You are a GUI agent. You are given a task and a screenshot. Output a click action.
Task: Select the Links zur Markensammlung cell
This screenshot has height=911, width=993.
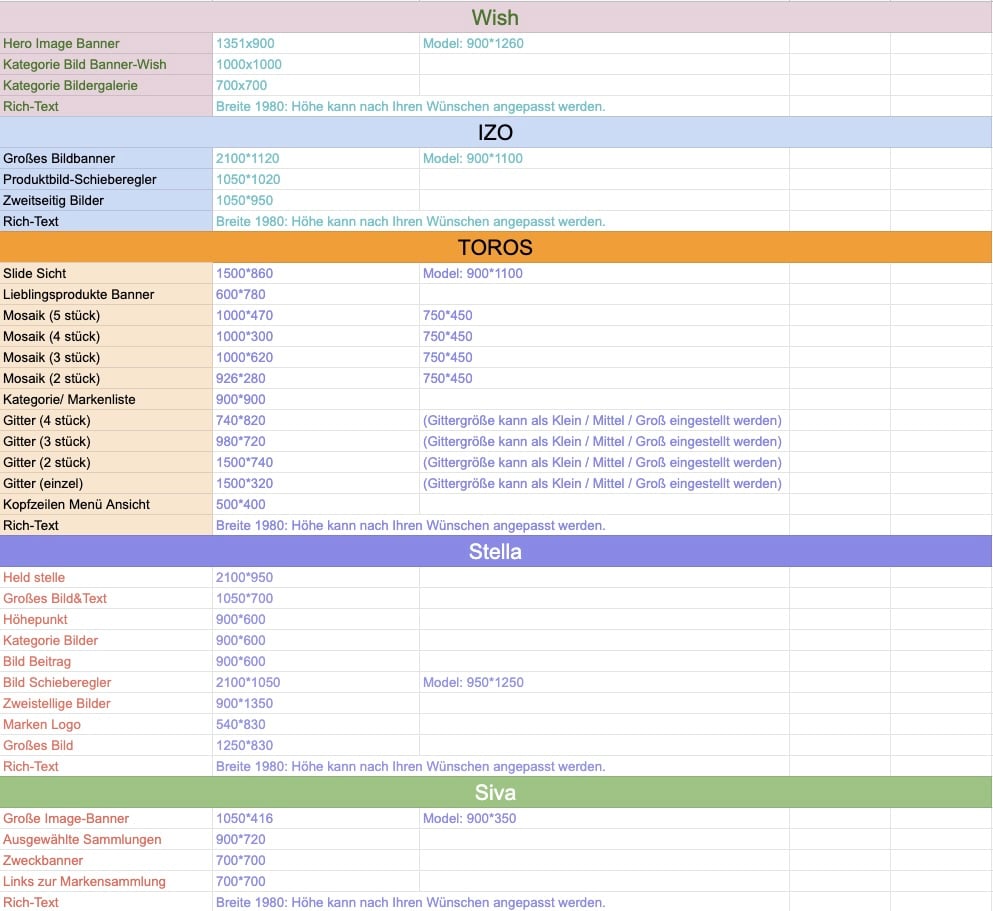coord(106,881)
